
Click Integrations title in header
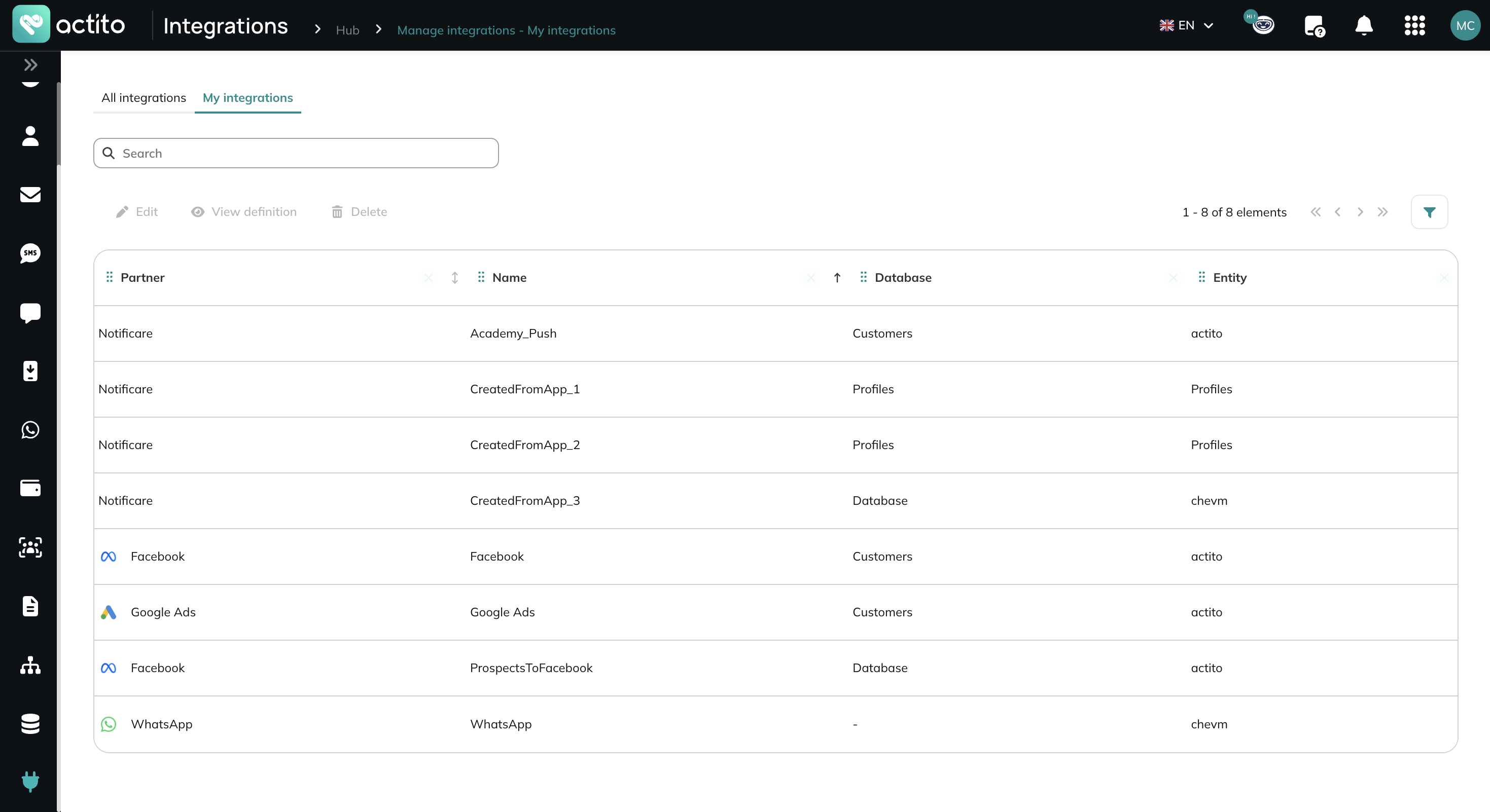225,26
